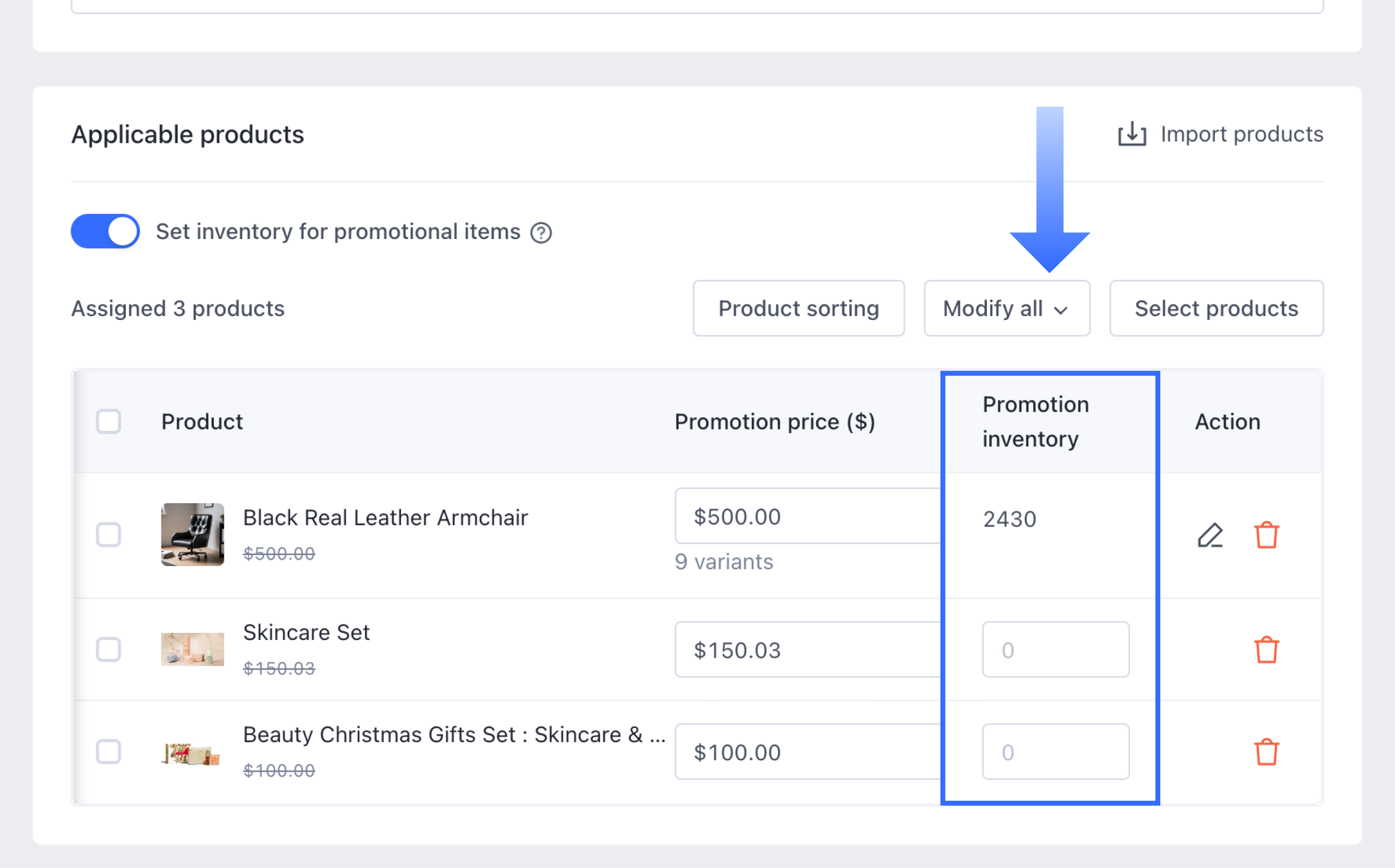Delete the Black Real Leather Armchair product
1395x868 pixels.
[x=1266, y=535]
